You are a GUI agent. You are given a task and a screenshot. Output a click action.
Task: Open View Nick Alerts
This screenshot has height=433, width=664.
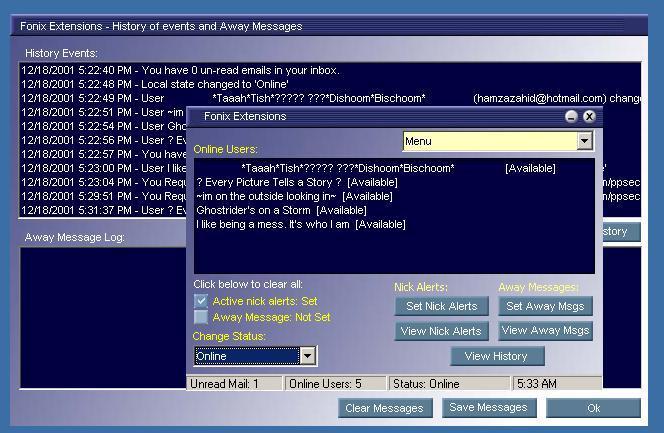[442, 331]
